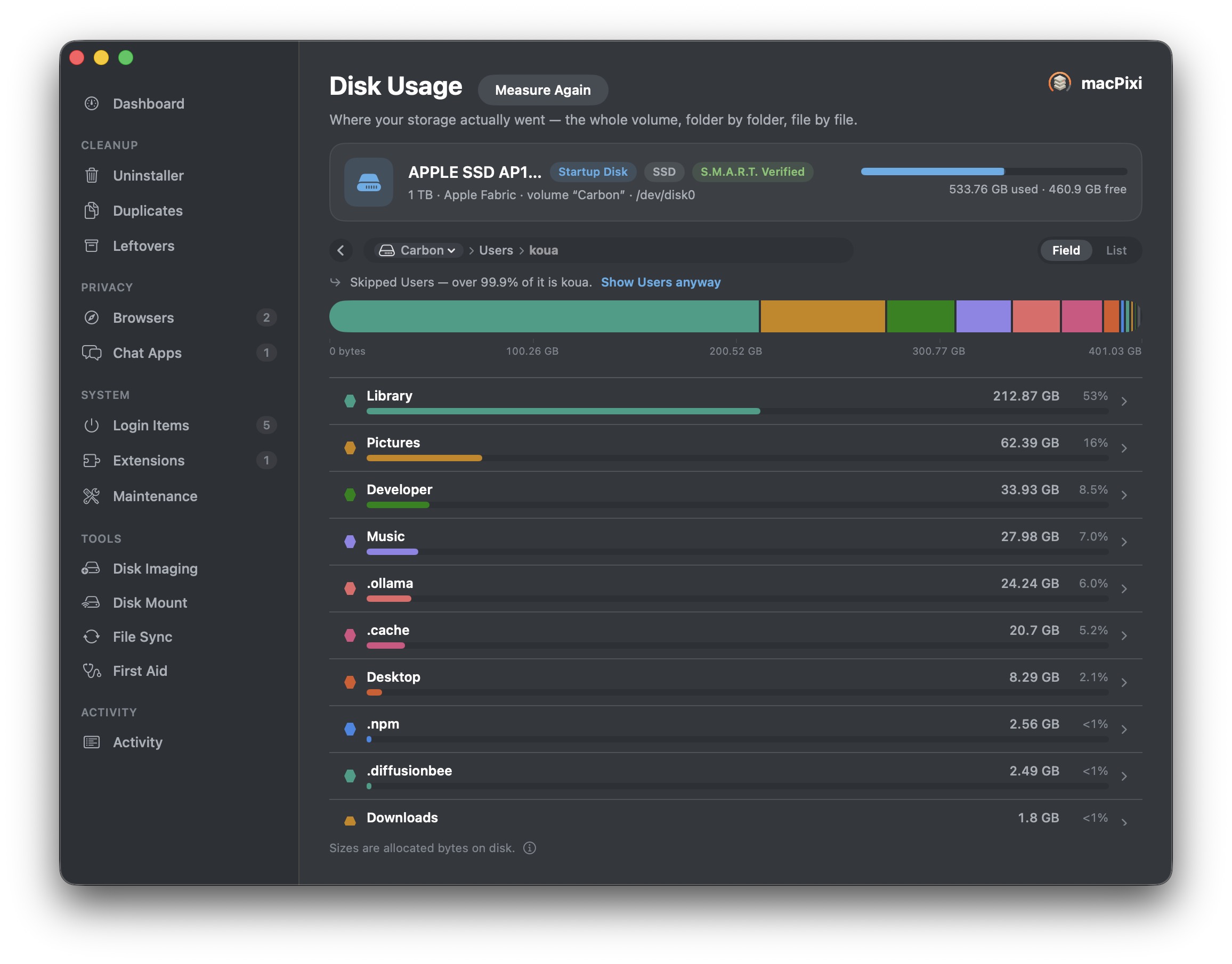Click the S.M.A.R.T. Verified badge
Image resolution: width=1232 pixels, height=964 pixels.
pyautogui.click(x=752, y=171)
